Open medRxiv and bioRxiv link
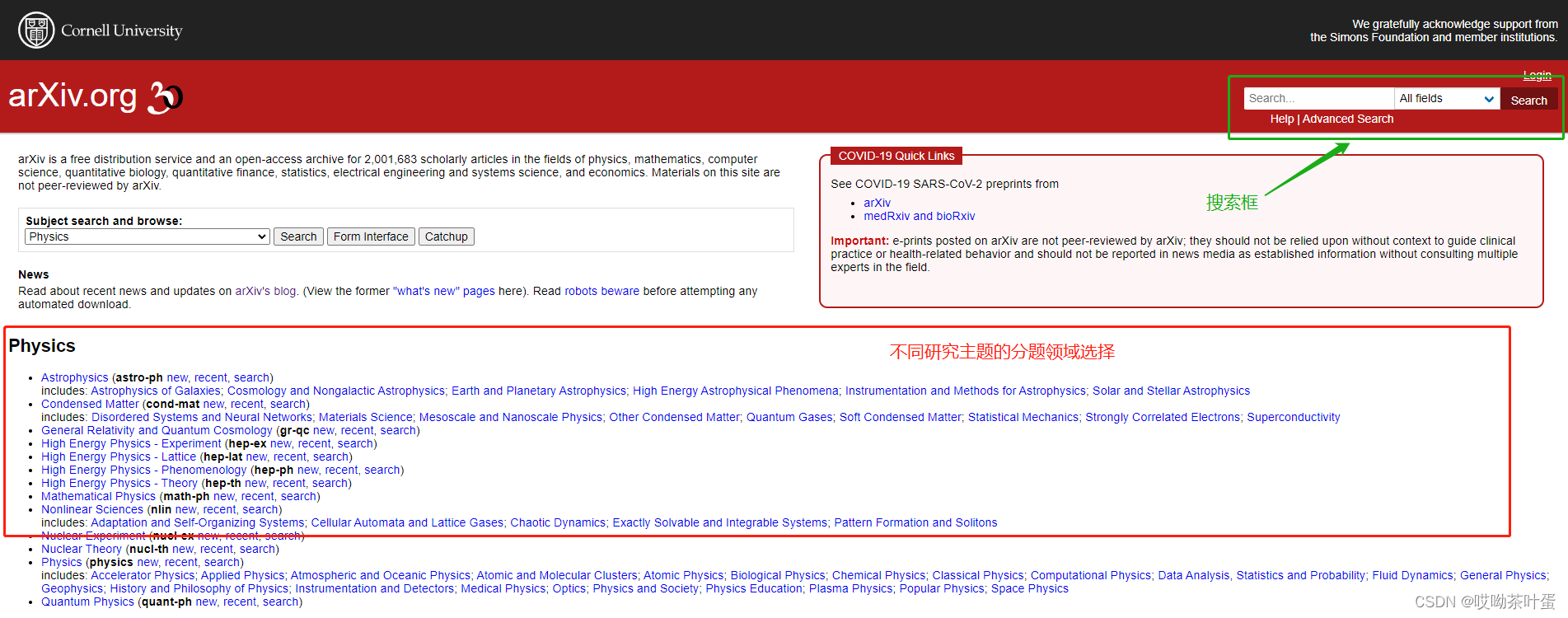This screenshot has height=618, width=1568. pyautogui.click(x=919, y=216)
